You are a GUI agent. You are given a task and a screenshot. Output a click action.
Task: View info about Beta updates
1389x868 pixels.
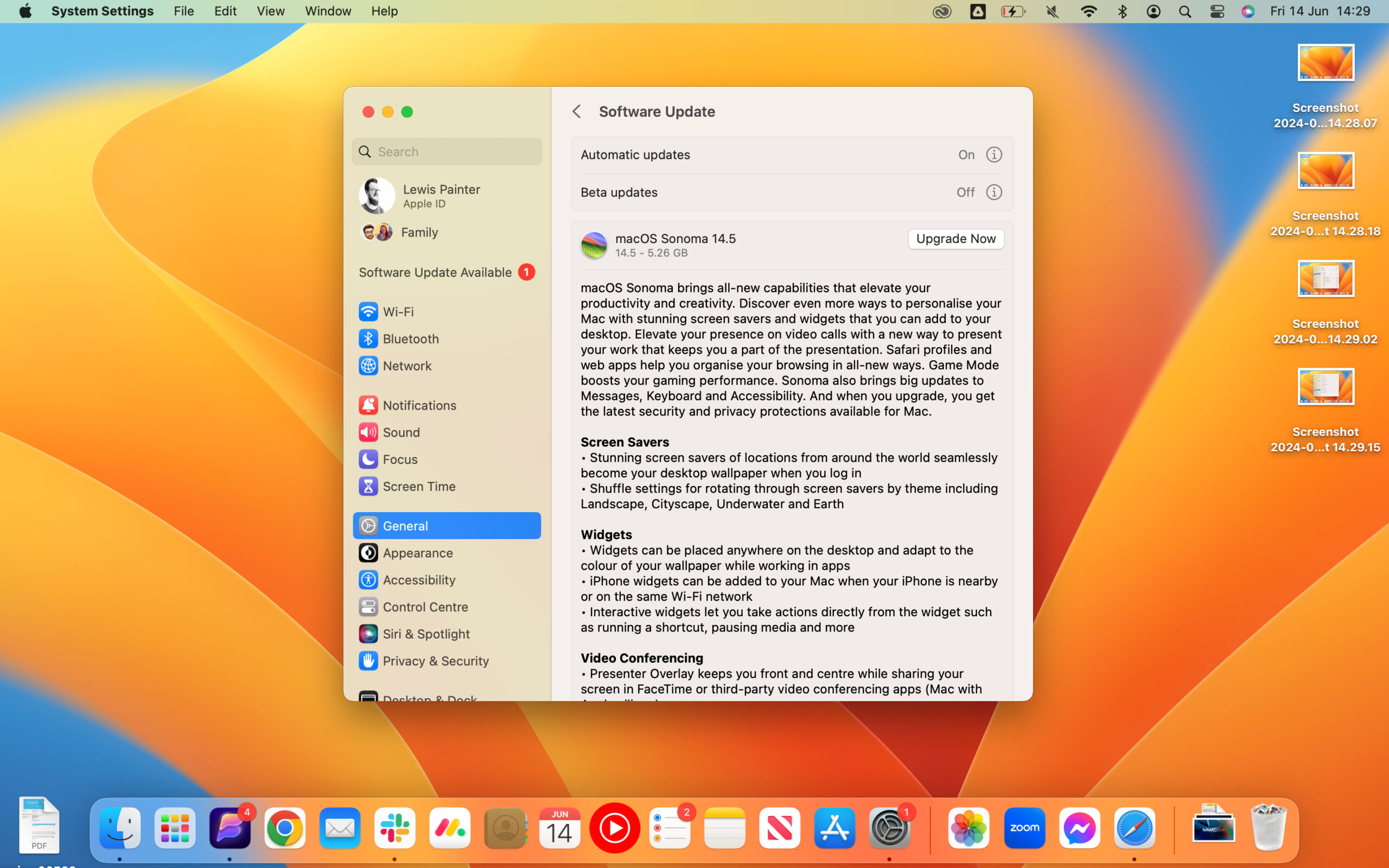pyautogui.click(x=993, y=192)
